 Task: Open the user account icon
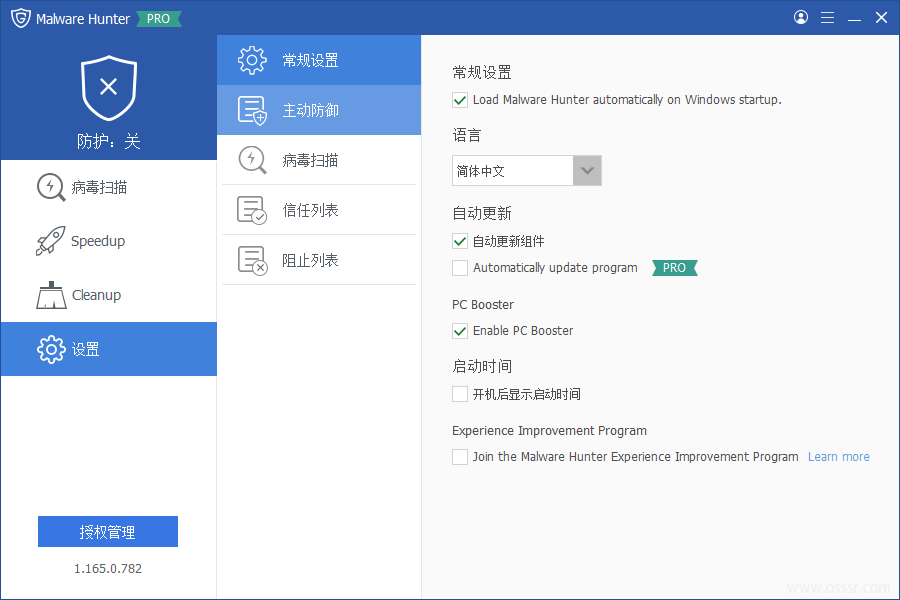[801, 17]
